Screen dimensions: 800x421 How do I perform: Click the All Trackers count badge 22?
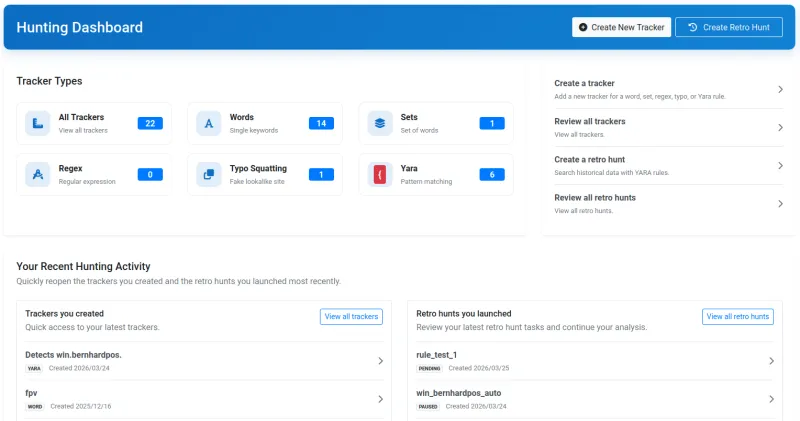coord(150,123)
